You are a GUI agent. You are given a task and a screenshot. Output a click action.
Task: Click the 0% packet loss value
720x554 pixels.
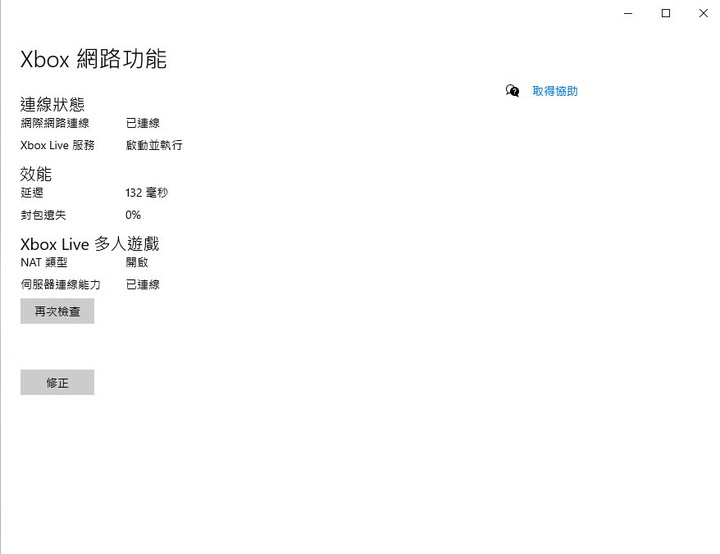(133, 215)
